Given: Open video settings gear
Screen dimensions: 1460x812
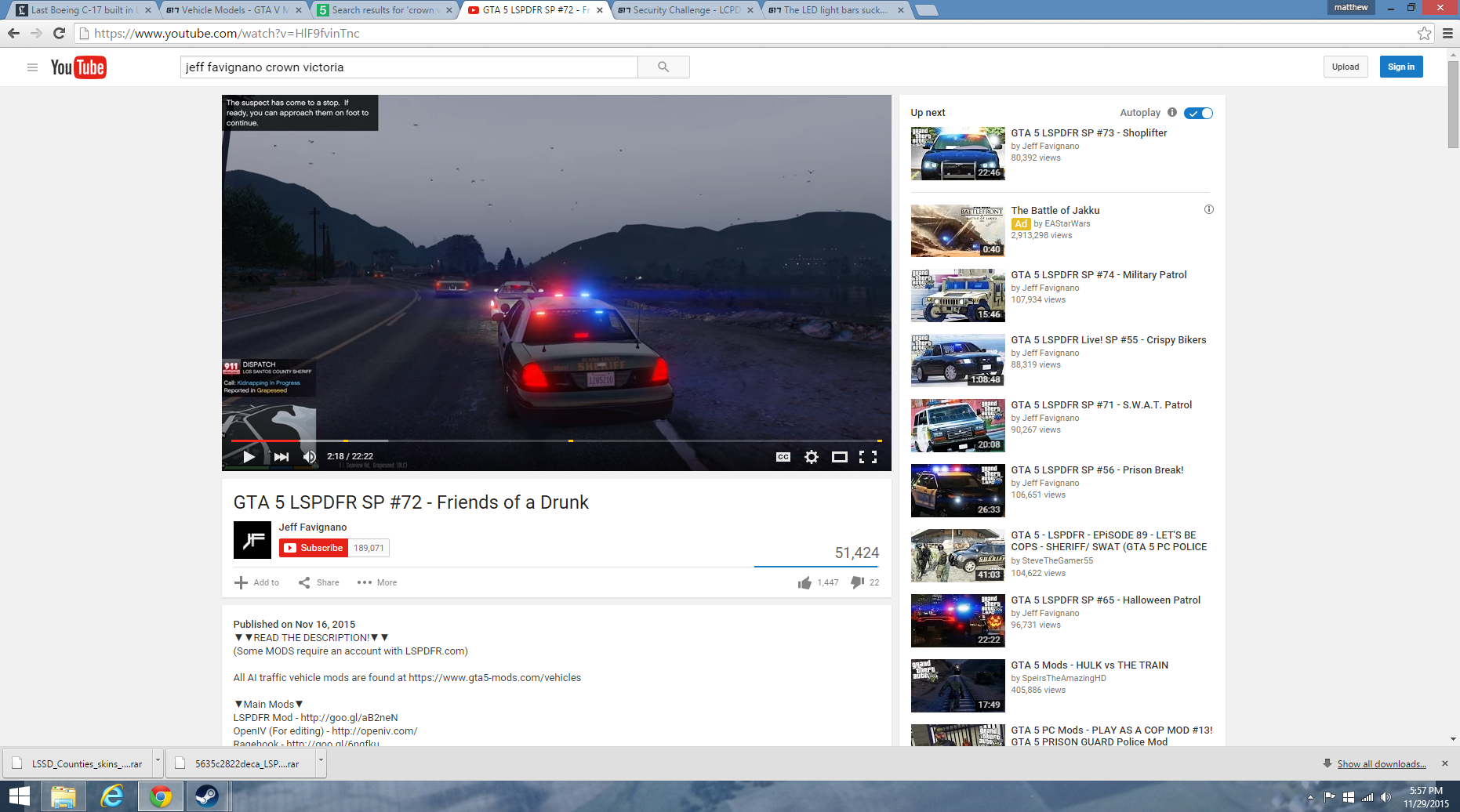Looking at the screenshot, I should pyautogui.click(x=812, y=457).
